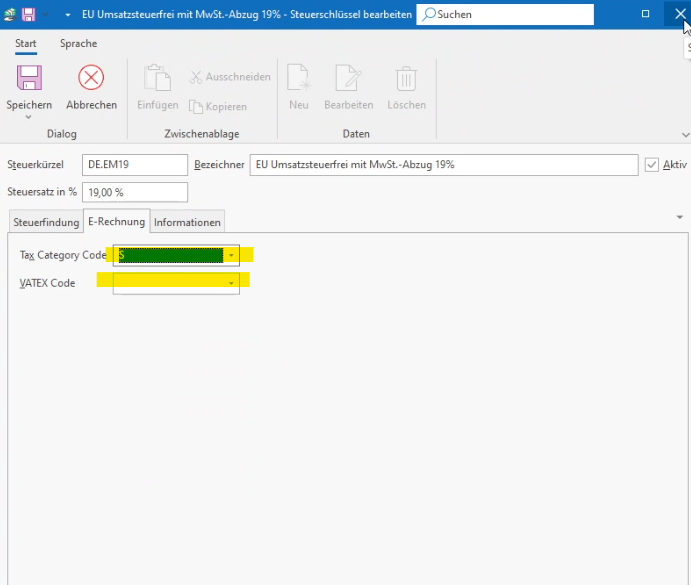Screen dimensions: 691x585
Task: Click the Suchen search box
Action: pos(505,15)
